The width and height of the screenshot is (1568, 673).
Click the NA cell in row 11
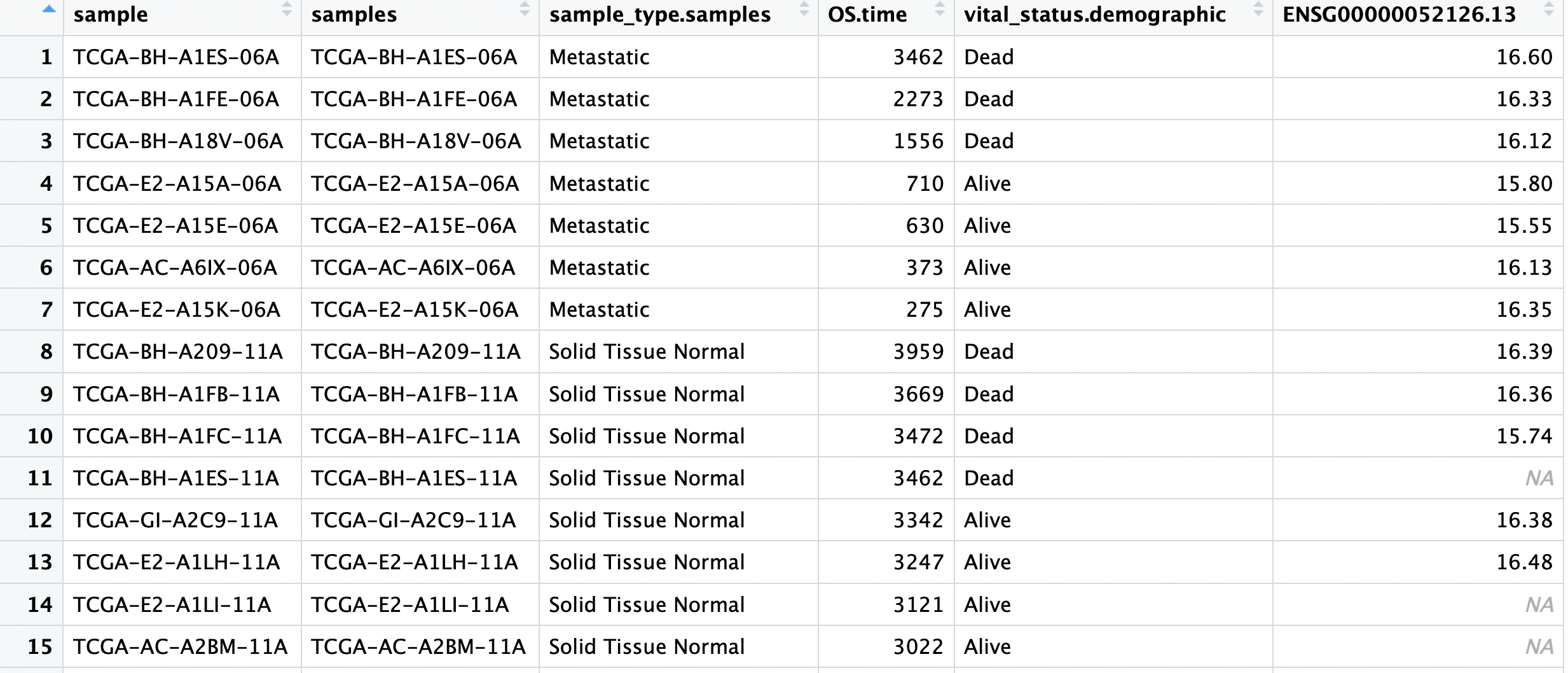[x=1539, y=478]
